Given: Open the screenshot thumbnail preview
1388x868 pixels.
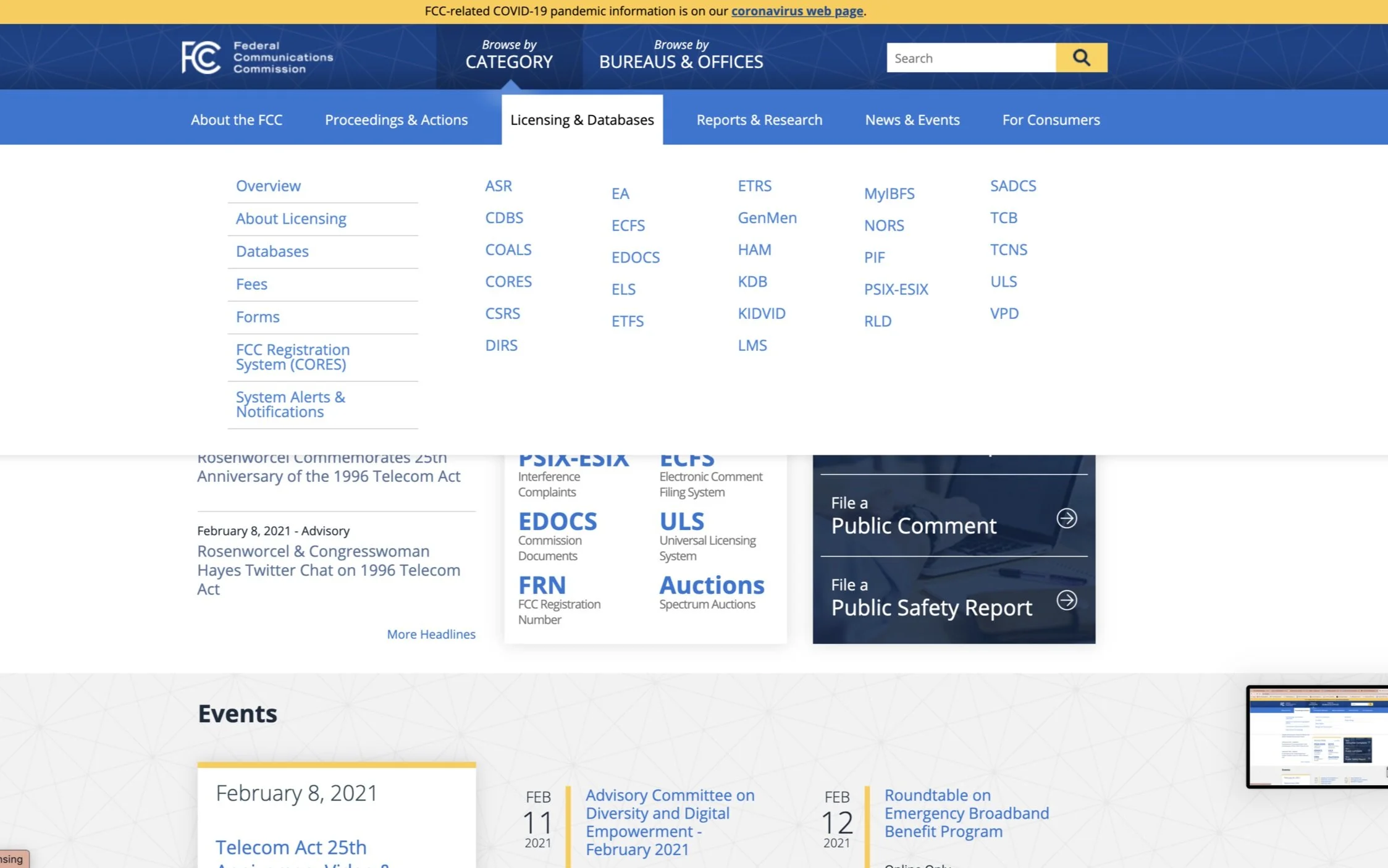Looking at the screenshot, I should 1317,736.
